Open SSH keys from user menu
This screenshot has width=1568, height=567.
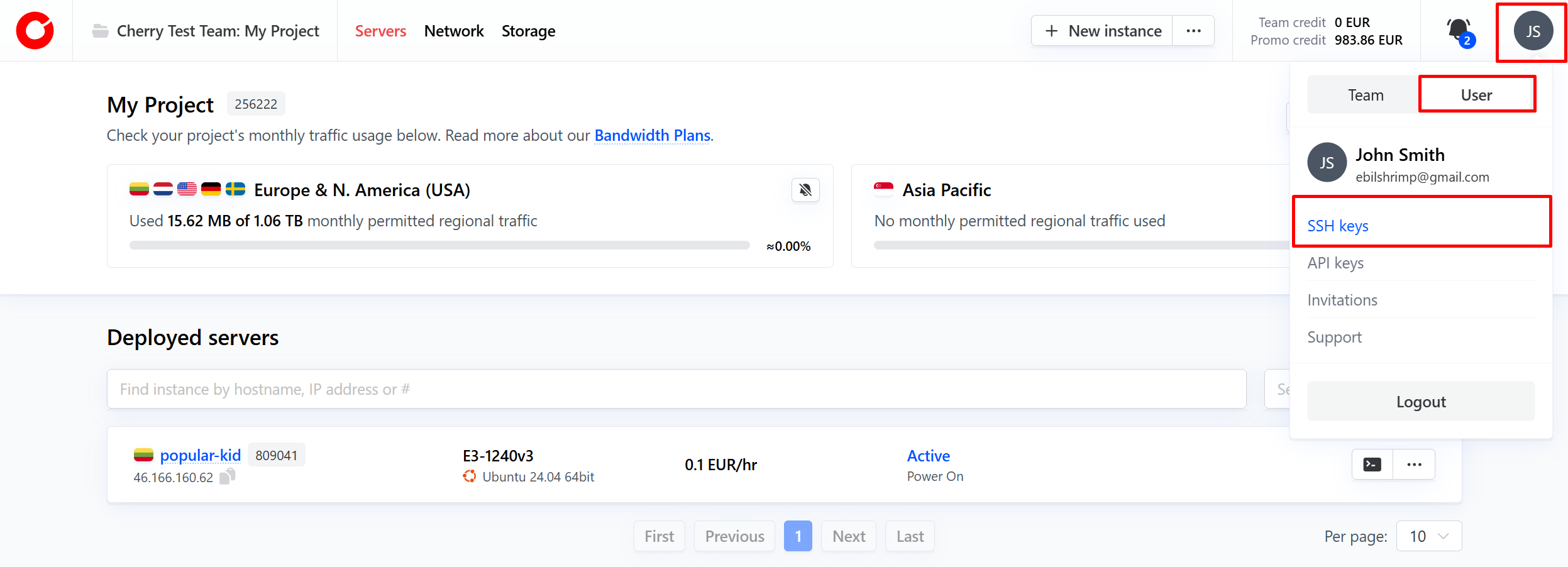[x=1337, y=226]
